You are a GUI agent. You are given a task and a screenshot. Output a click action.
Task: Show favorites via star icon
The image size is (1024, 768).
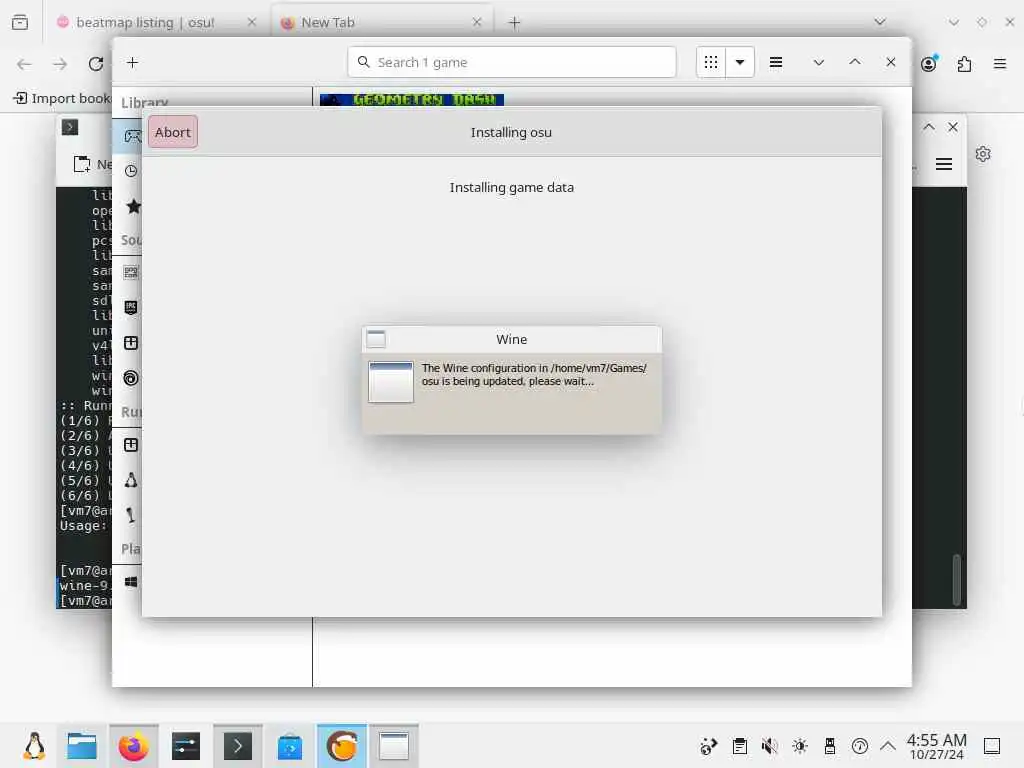click(133, 206)
